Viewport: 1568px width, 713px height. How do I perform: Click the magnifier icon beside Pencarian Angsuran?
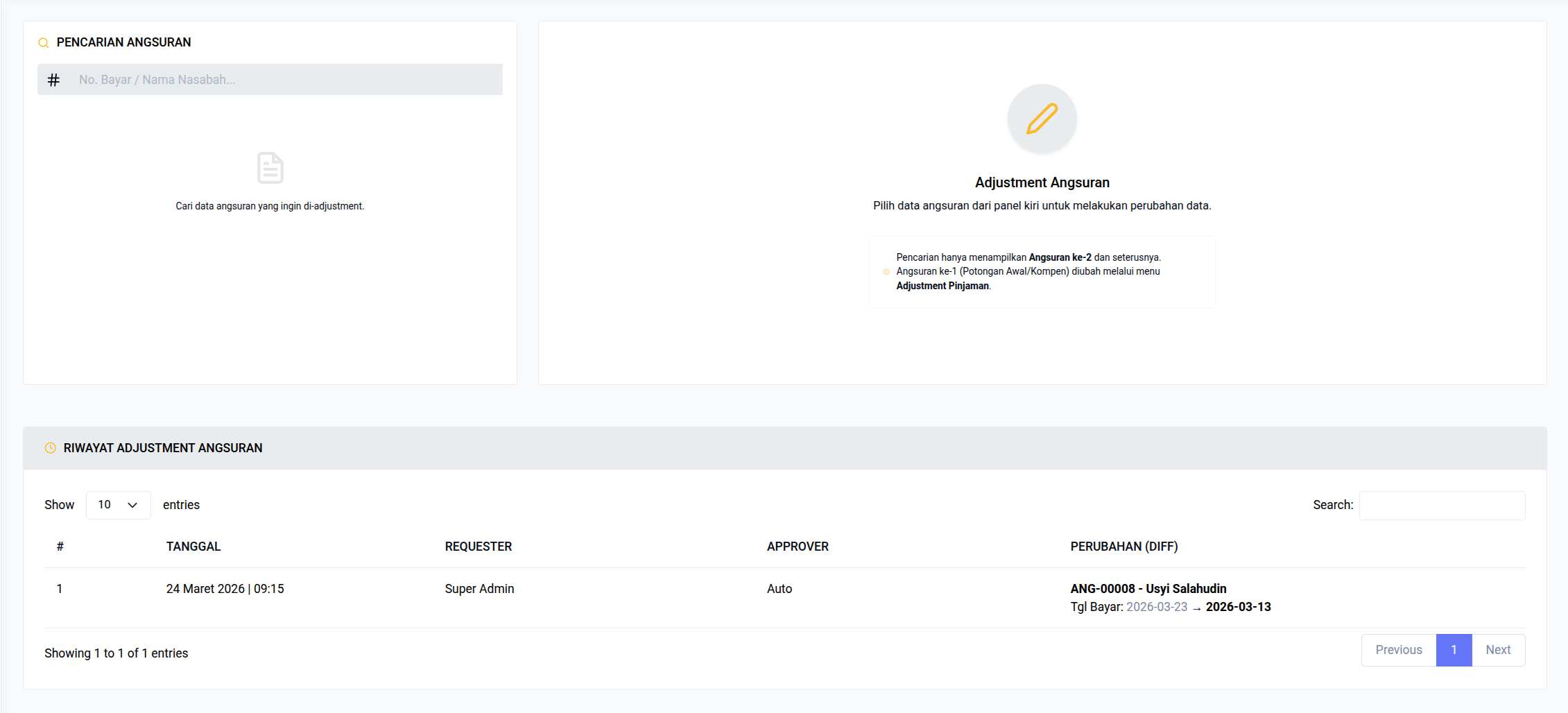tap(43, 43)
